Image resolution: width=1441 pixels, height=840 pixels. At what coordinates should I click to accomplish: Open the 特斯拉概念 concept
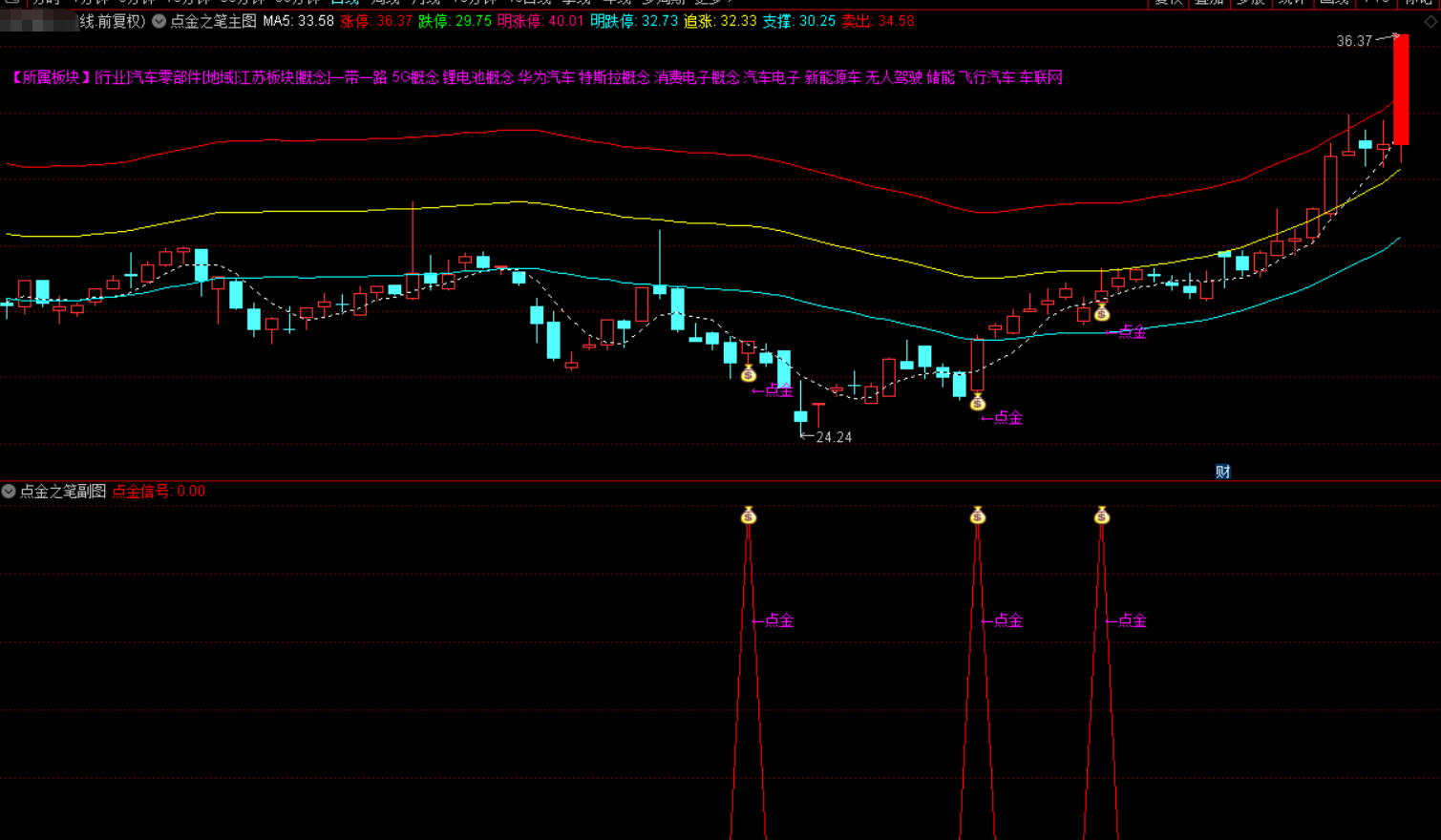615,77
